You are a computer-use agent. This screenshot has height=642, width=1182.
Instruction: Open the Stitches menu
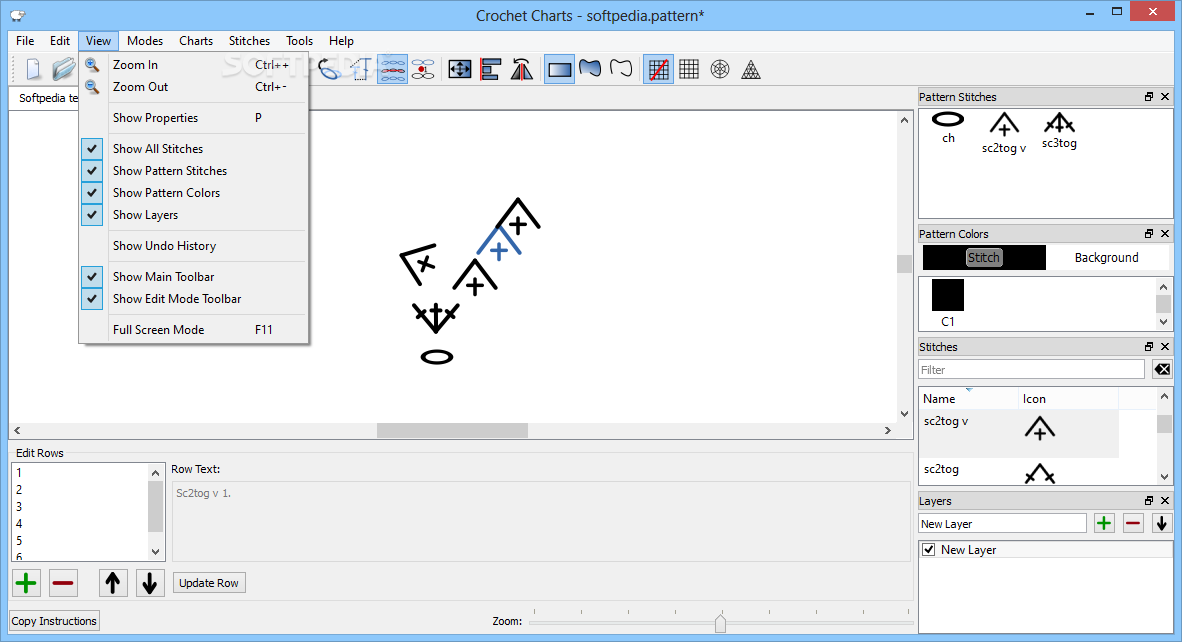coord(250,41)
